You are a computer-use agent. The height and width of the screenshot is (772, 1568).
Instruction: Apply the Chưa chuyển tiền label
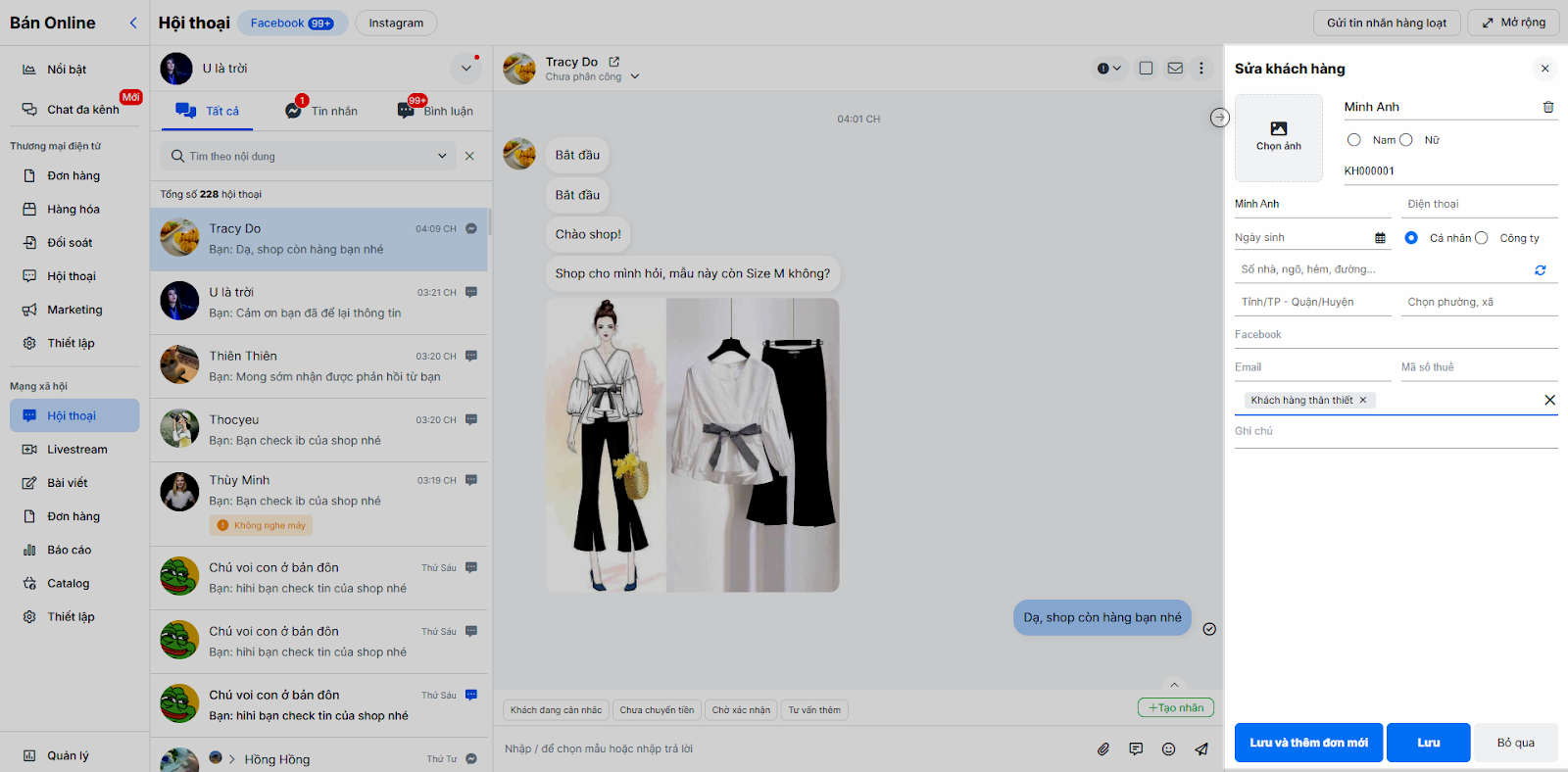657,710
